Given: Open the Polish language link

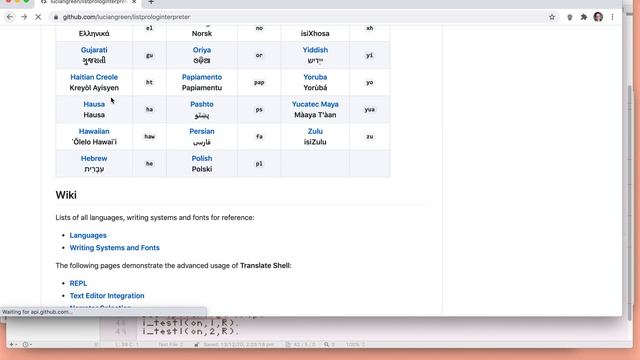Looking at the screenshot, I should point(202,158).
